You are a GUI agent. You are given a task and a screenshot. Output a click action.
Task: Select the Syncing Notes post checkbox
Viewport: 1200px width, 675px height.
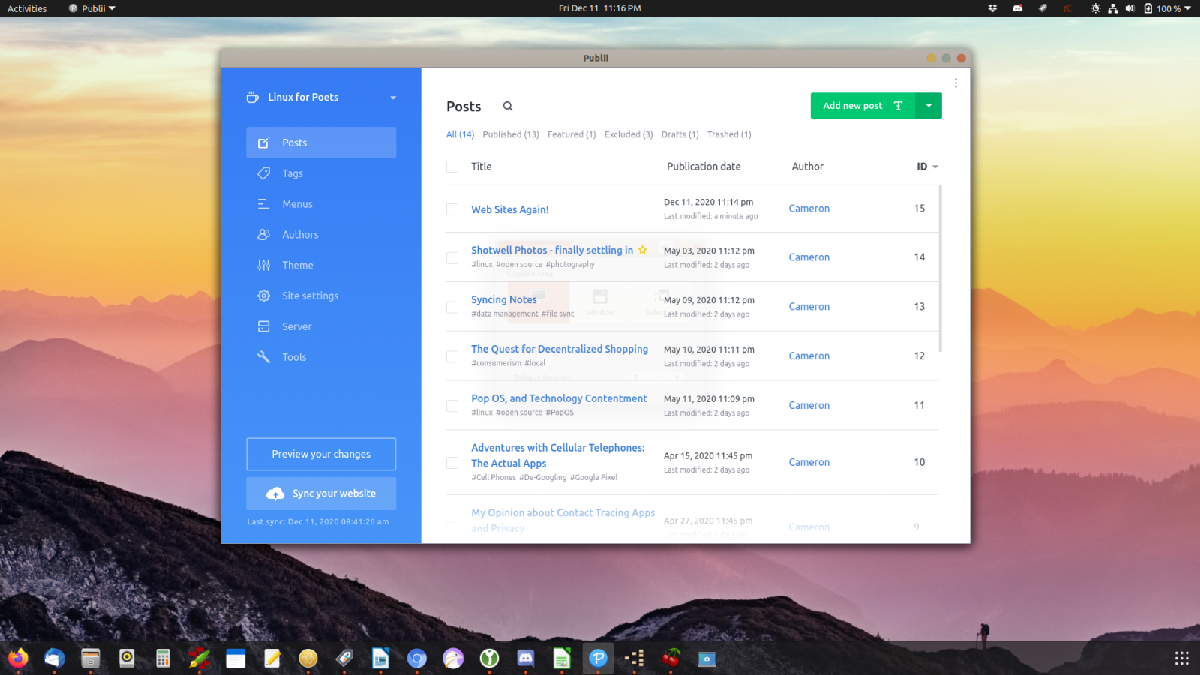click(x=452, y=307)
